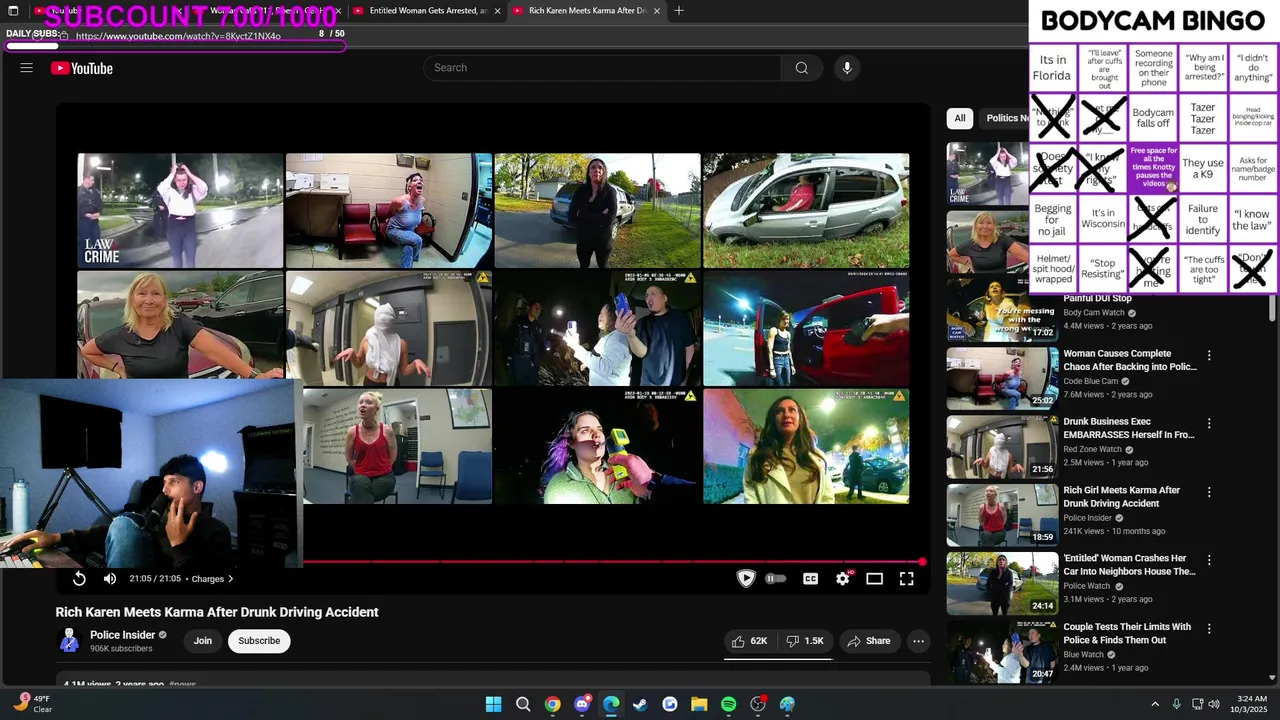1280x720 pixels.
Task: Start voice search with the microphone
Action: tap(847, 68)
